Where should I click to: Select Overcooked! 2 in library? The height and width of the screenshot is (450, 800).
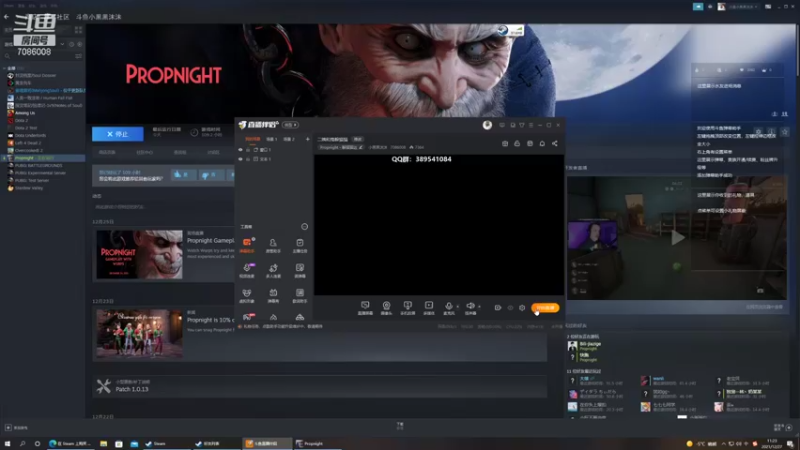coord(28,151)
